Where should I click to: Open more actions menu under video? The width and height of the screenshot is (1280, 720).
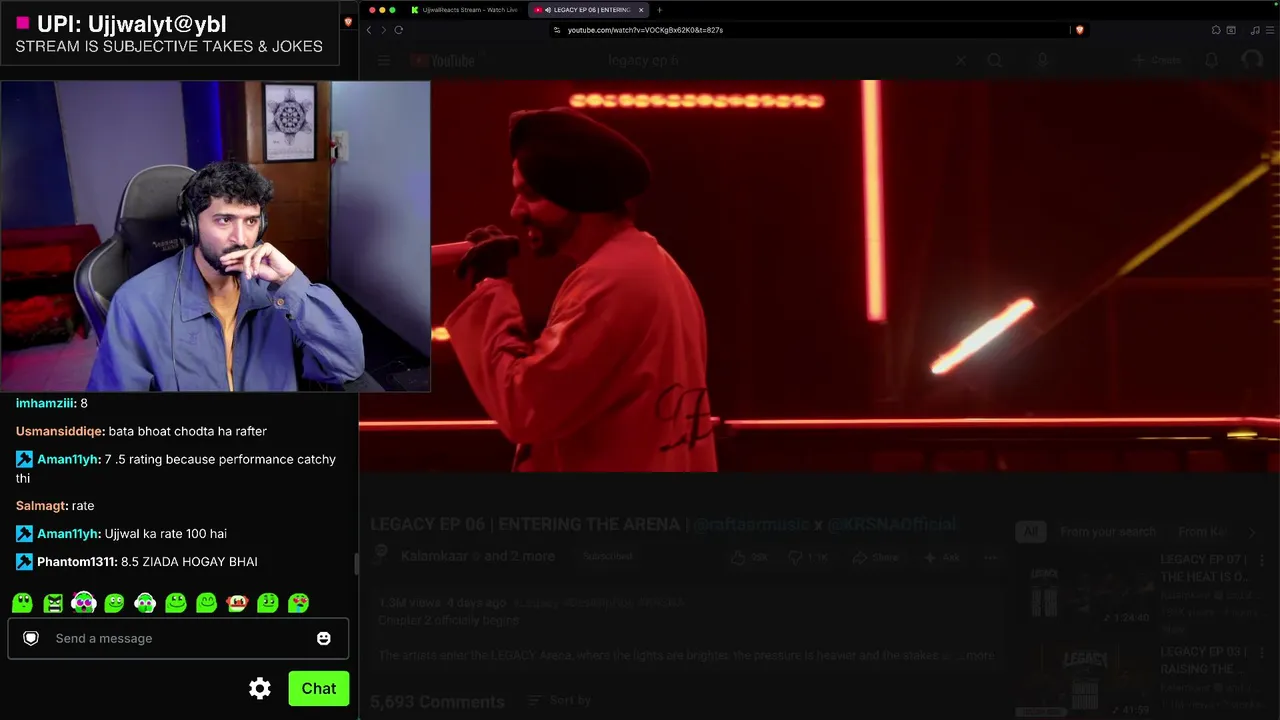click(990, 557)
